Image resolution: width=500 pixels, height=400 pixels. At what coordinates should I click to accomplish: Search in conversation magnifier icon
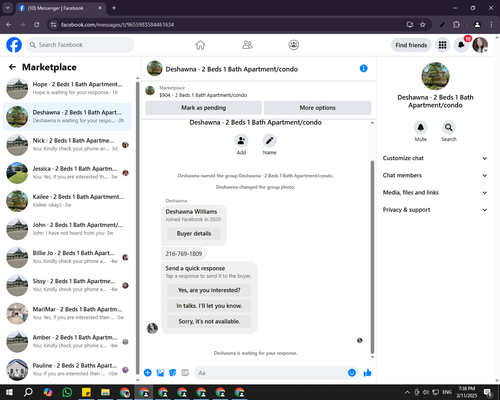[449, 127]
